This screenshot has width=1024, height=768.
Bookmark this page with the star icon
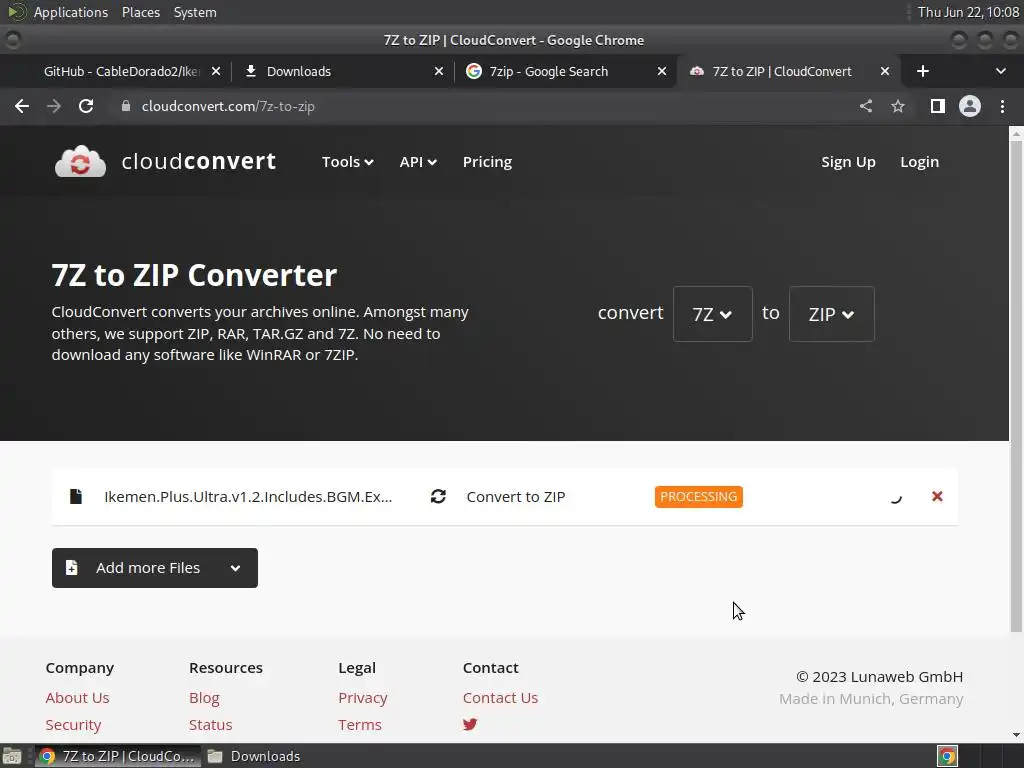pos(898,106)
